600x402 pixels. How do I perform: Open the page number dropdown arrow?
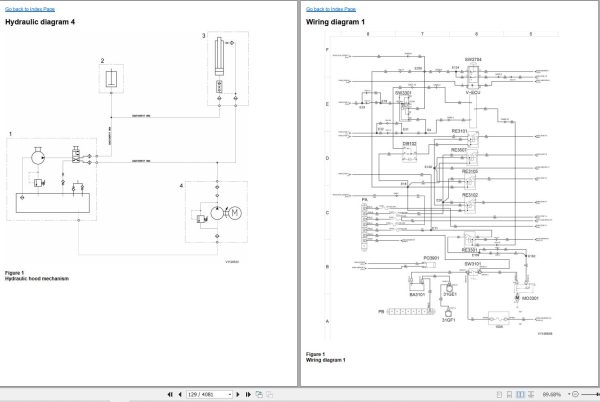(x=230, y=394)
